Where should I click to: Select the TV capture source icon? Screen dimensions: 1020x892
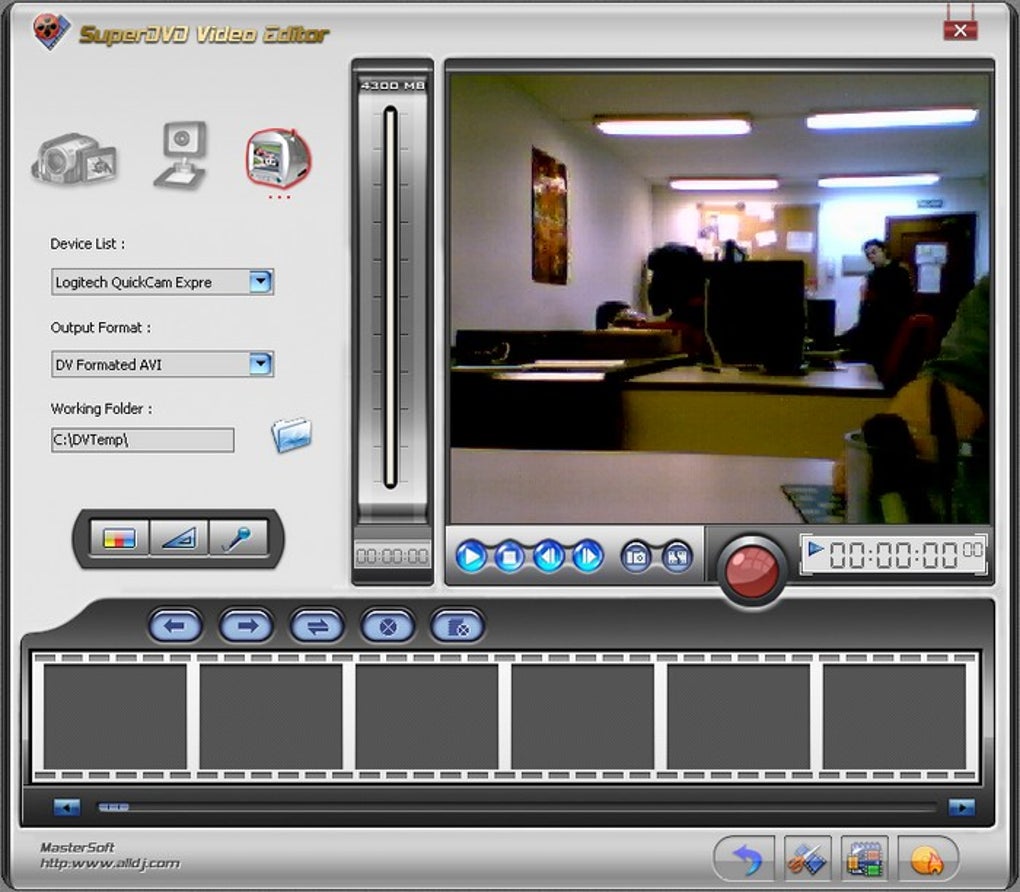click(277, 158)
